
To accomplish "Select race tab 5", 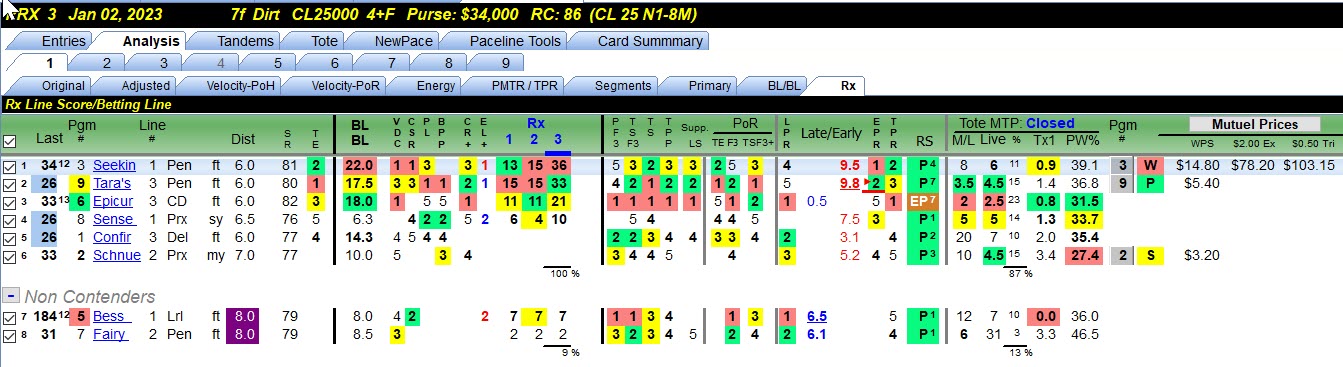I will point(277,62).
